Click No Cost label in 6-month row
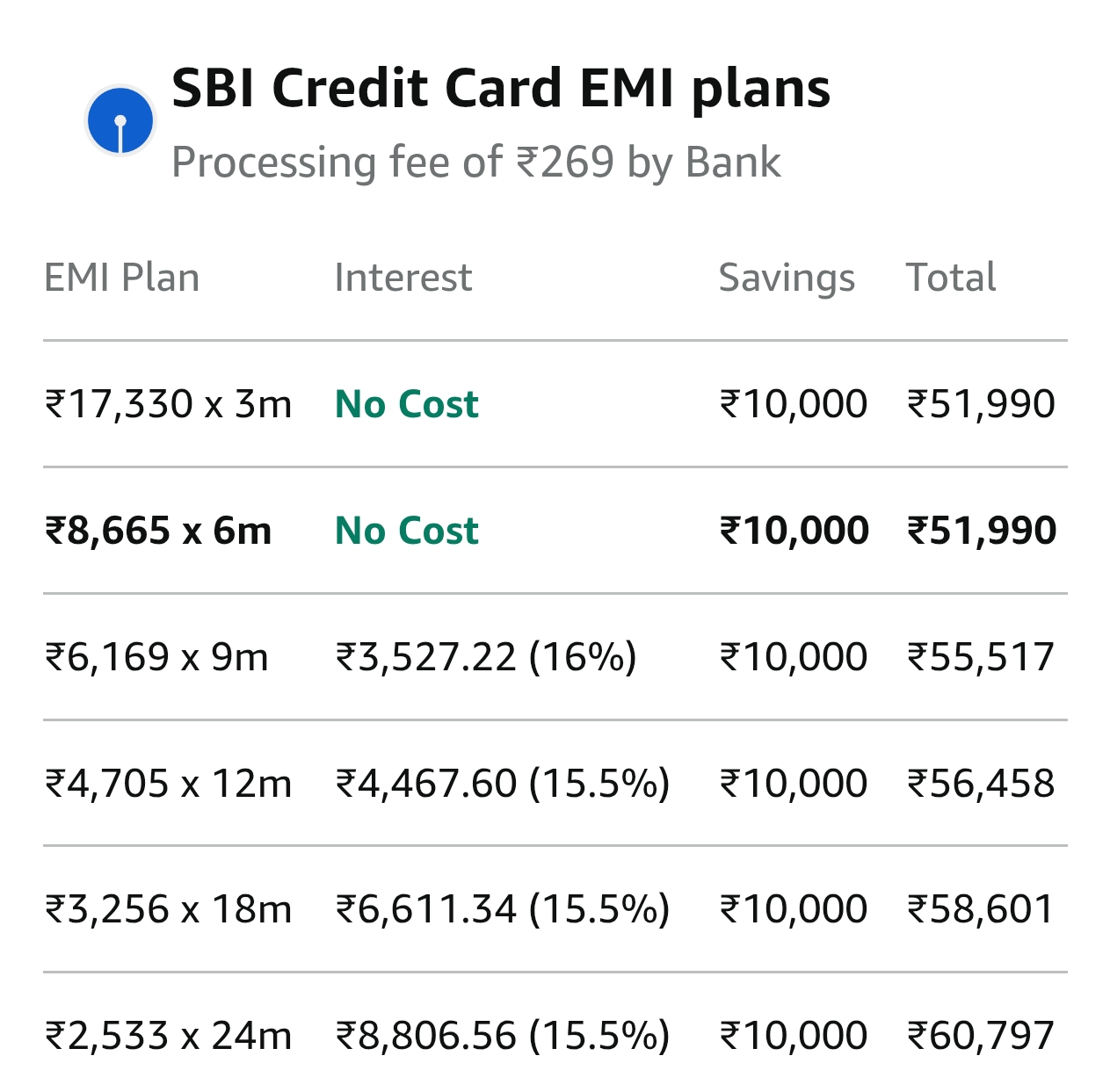Screen dimensions: 1110x1092 pos(407,531)
